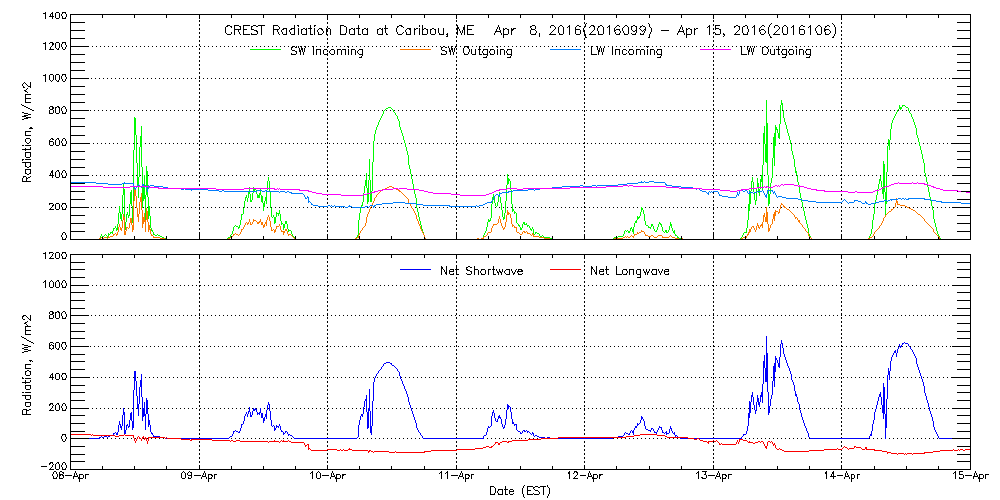
Task: Click the 11-Apr date axis label
Action: [457, 477]
